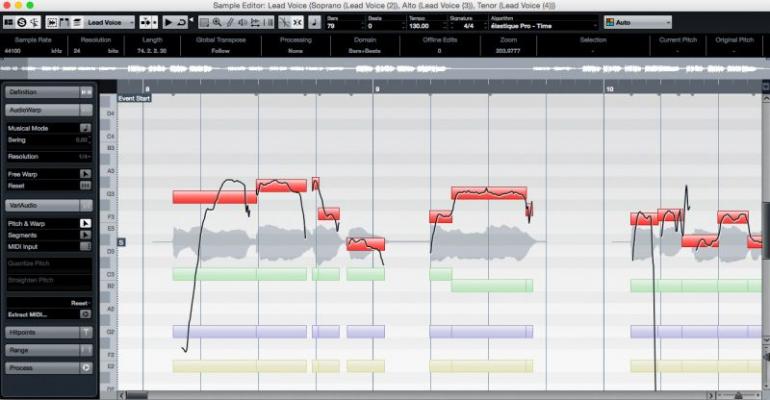Click the Bars value field showing 79
The width and height of the screenshot is (770, 400).
[x=343, y=26]
